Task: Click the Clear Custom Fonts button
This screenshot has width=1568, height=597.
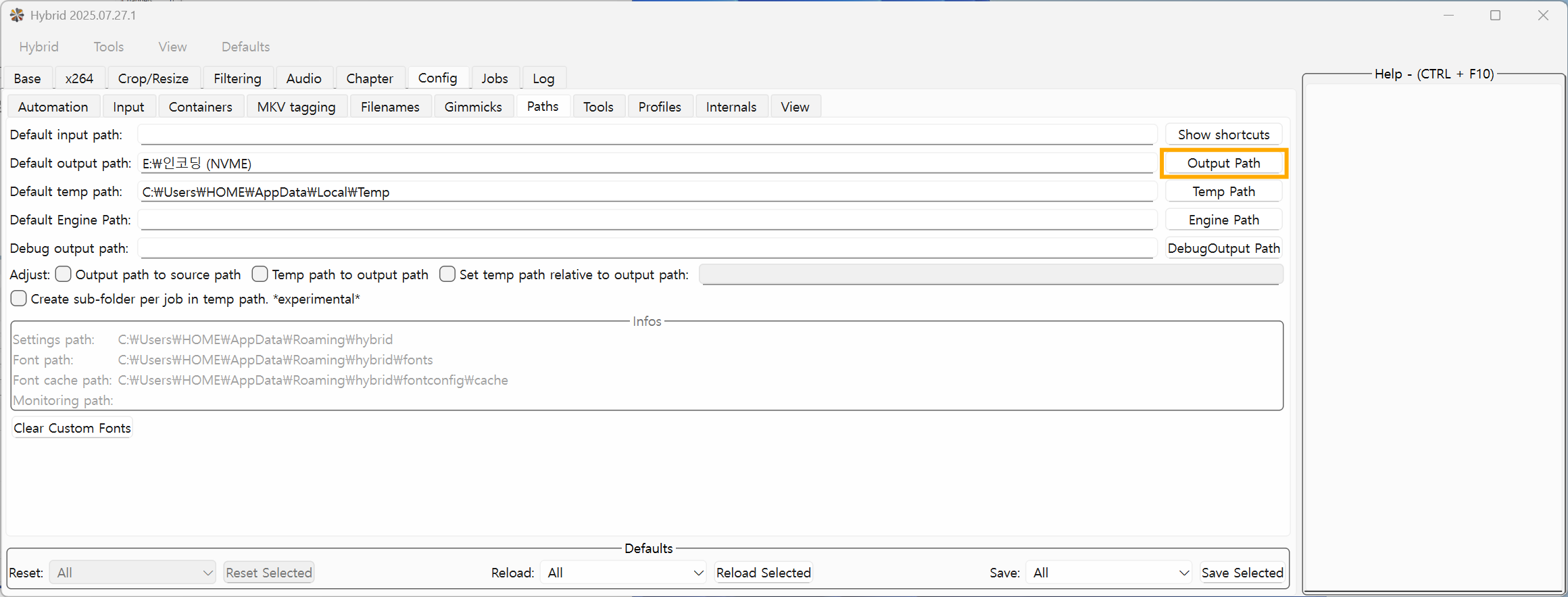Action: point(72,428)
